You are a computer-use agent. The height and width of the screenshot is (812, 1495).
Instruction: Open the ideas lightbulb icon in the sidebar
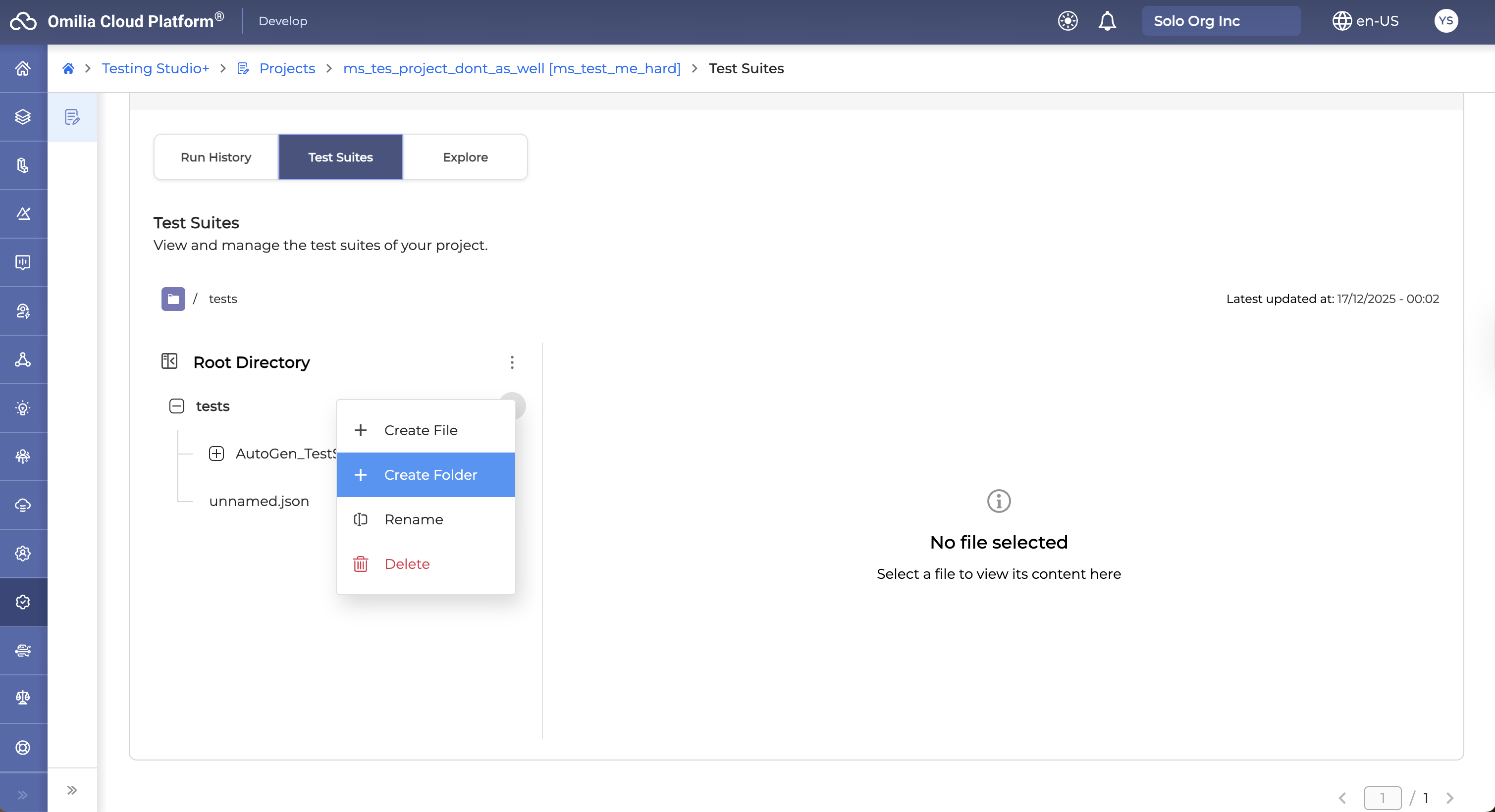pos(23,408)
